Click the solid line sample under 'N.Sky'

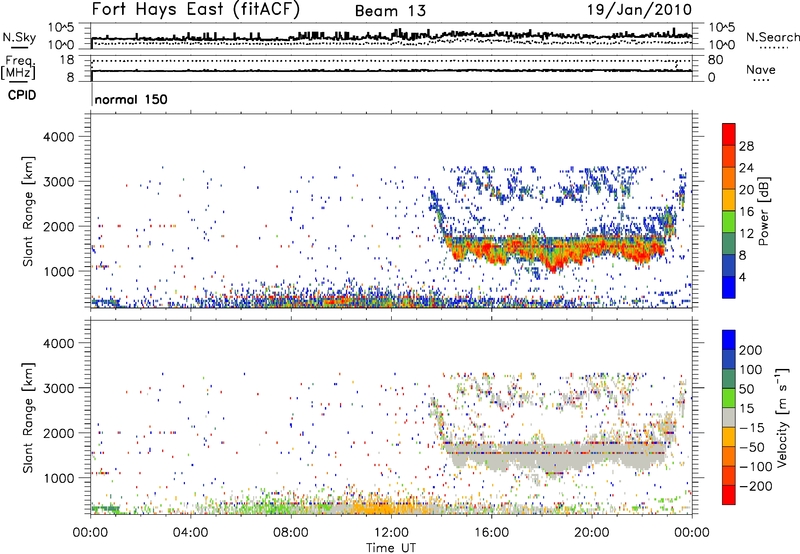click(x=19, y=48)
